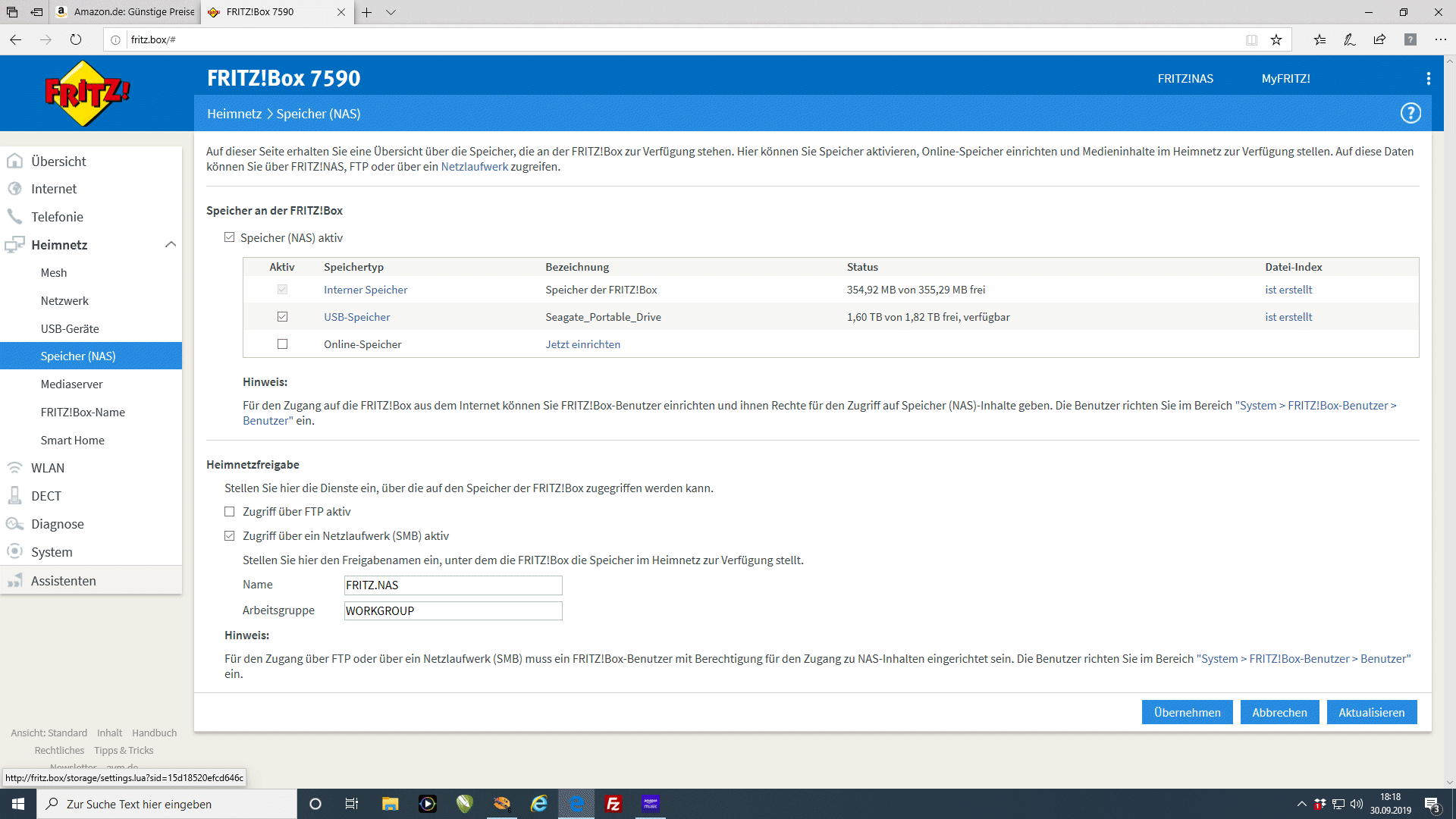The width and height of the screenshot is (1456, 819).
Task: Open Smart Home in the sidebar
Action: point(73,441)
